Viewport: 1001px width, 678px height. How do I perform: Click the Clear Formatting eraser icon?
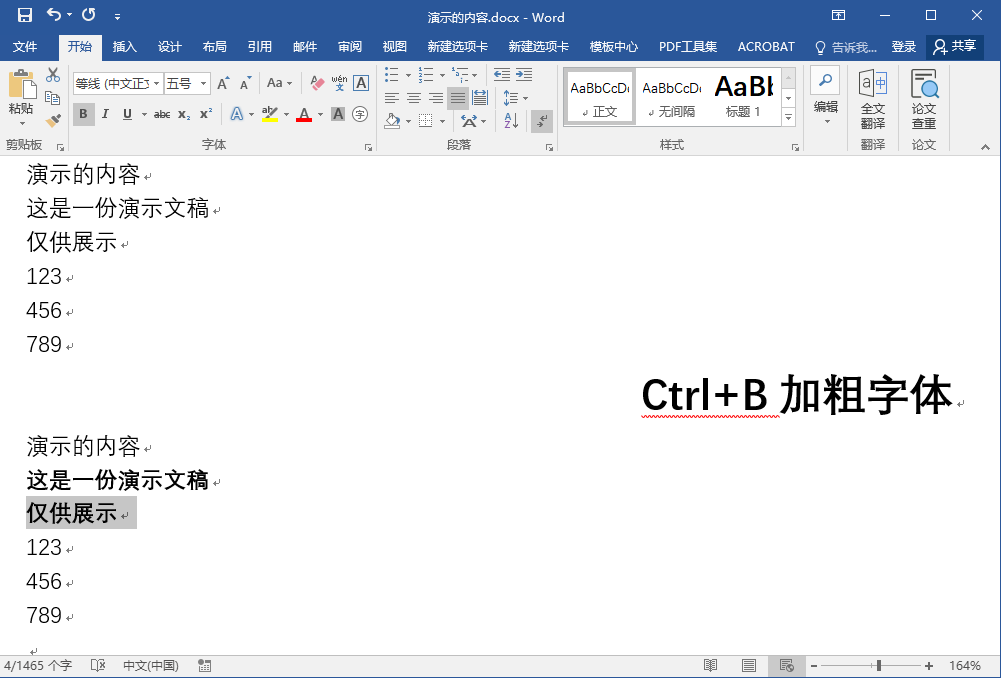pos(317,83)
